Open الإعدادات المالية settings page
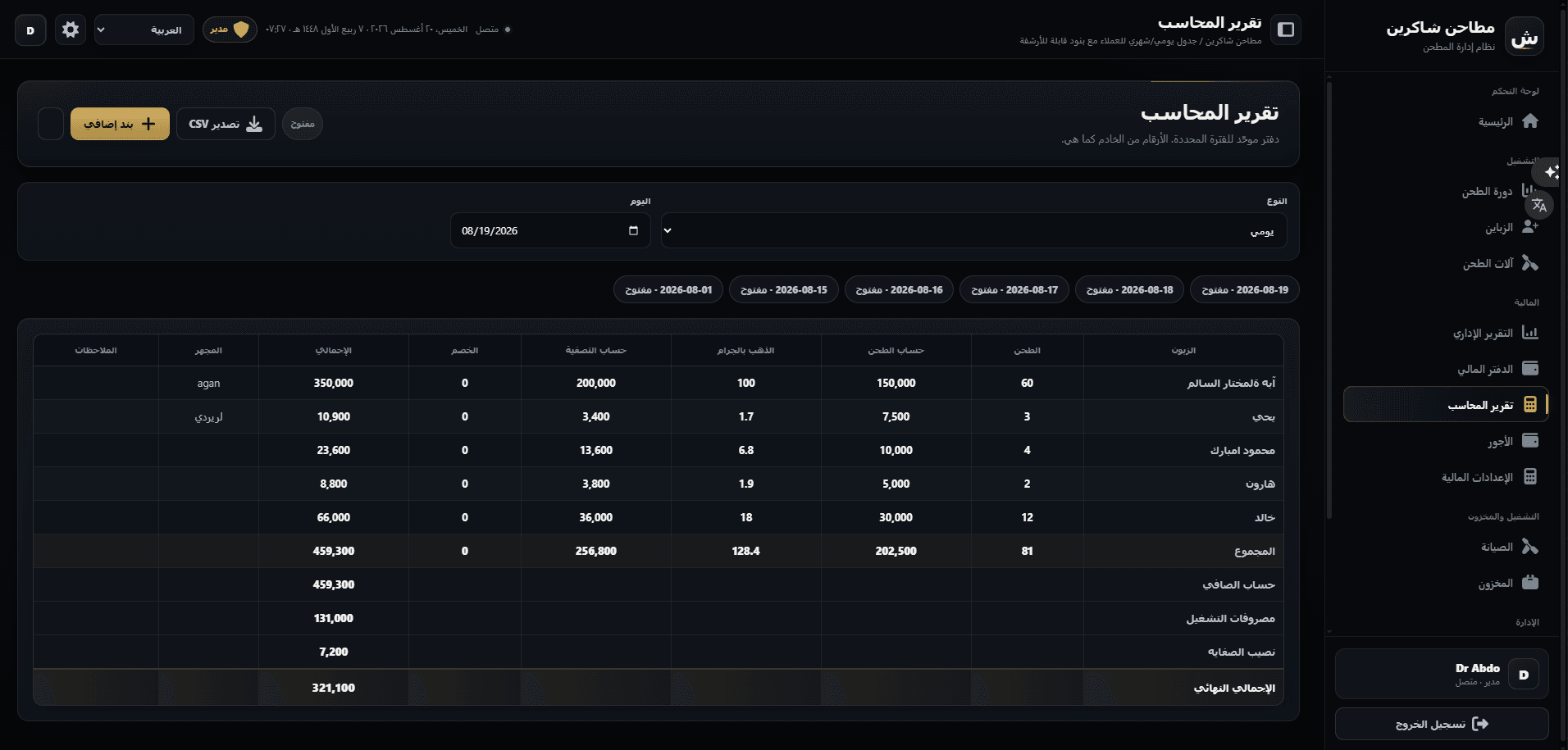The image size is (1568, 750). pos(1446,477)
